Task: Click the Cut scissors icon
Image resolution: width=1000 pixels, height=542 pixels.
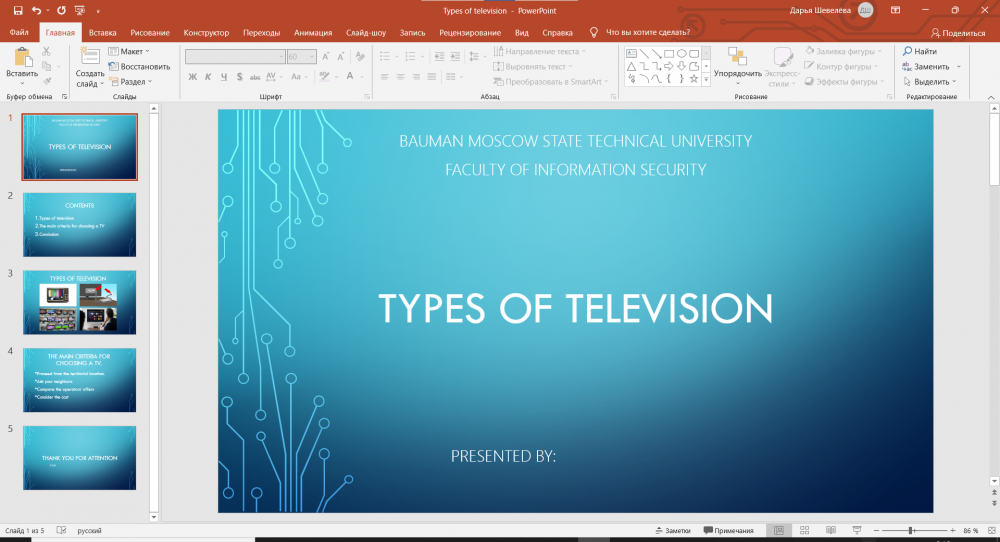Action: 46,51
